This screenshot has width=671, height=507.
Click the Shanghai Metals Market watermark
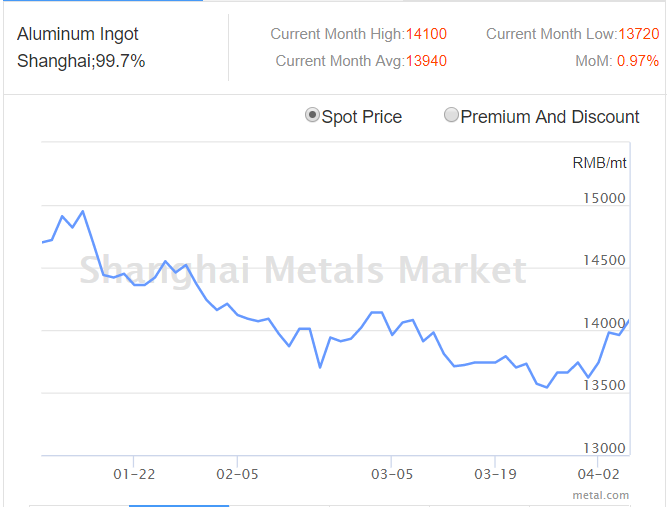303,270
